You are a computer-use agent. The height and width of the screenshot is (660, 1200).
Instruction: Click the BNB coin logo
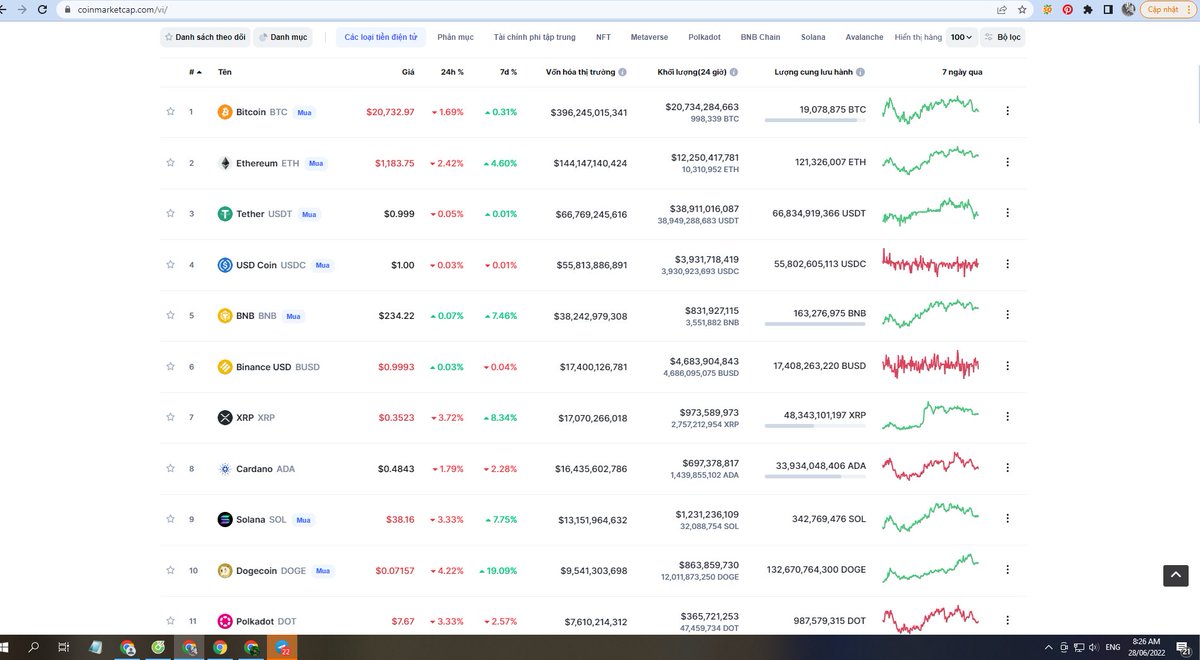[x=225, y=316]
